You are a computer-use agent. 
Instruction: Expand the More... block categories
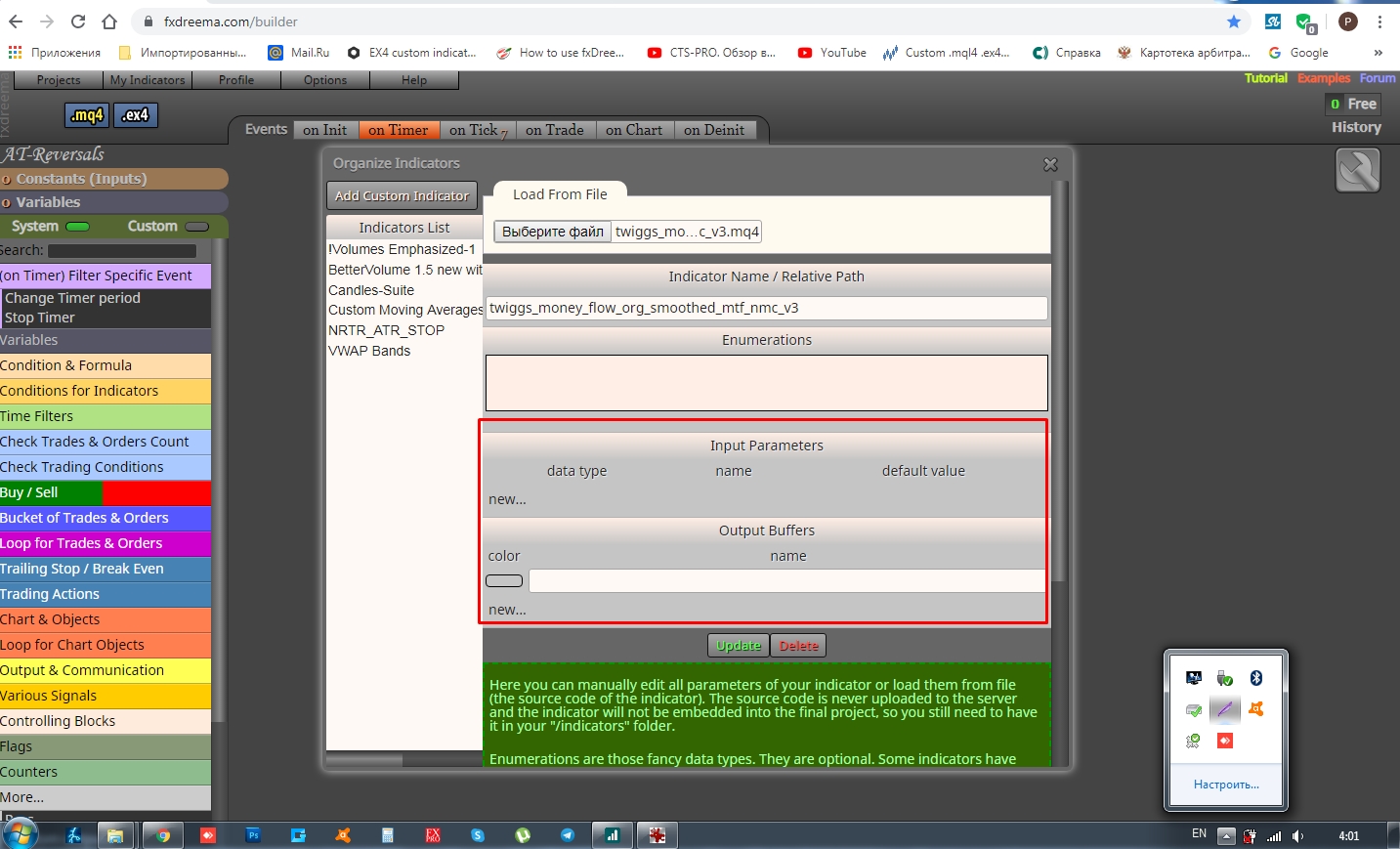(106, 797)
